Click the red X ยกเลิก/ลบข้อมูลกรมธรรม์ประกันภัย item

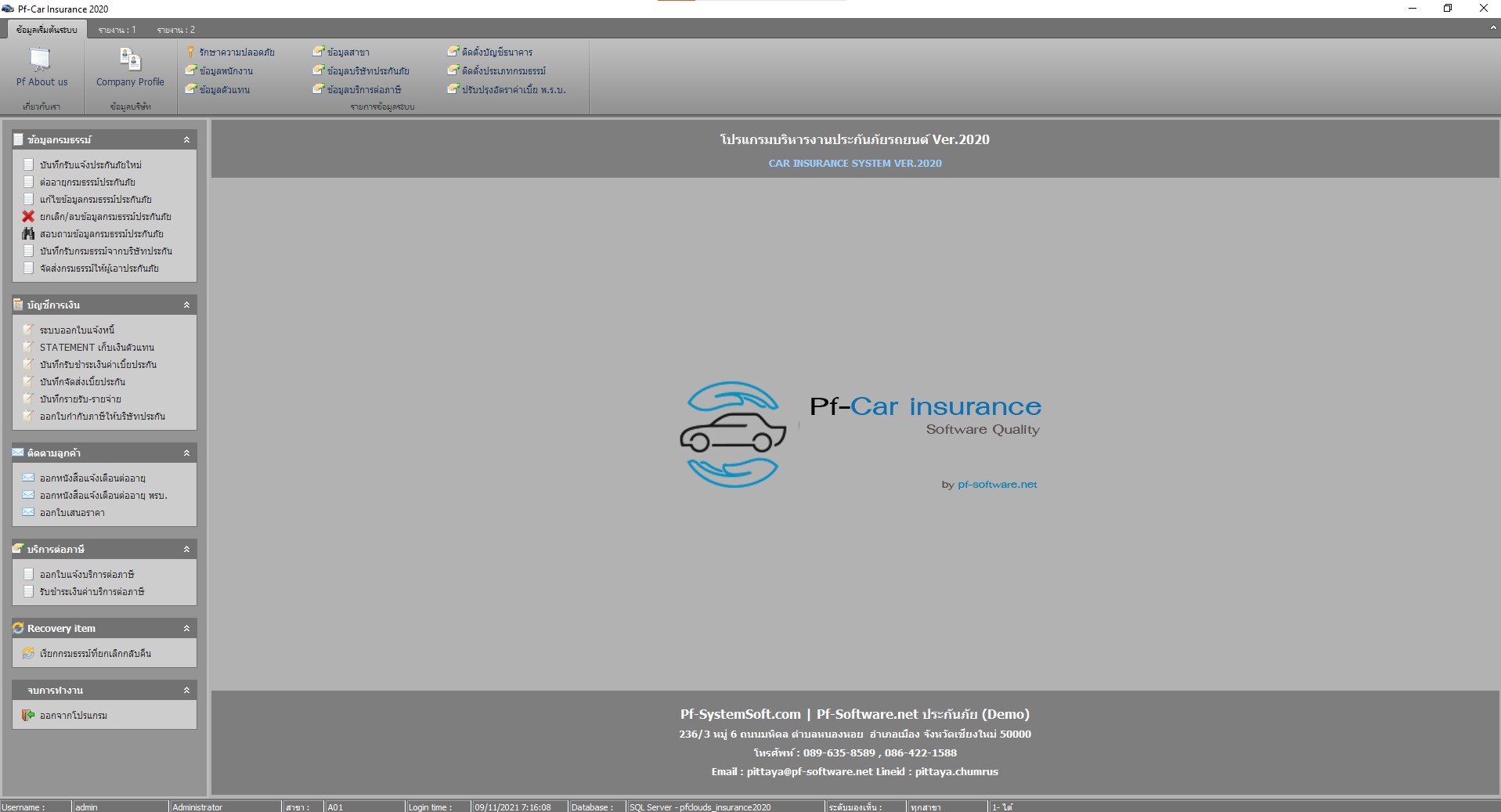click(x=97, y=216)
